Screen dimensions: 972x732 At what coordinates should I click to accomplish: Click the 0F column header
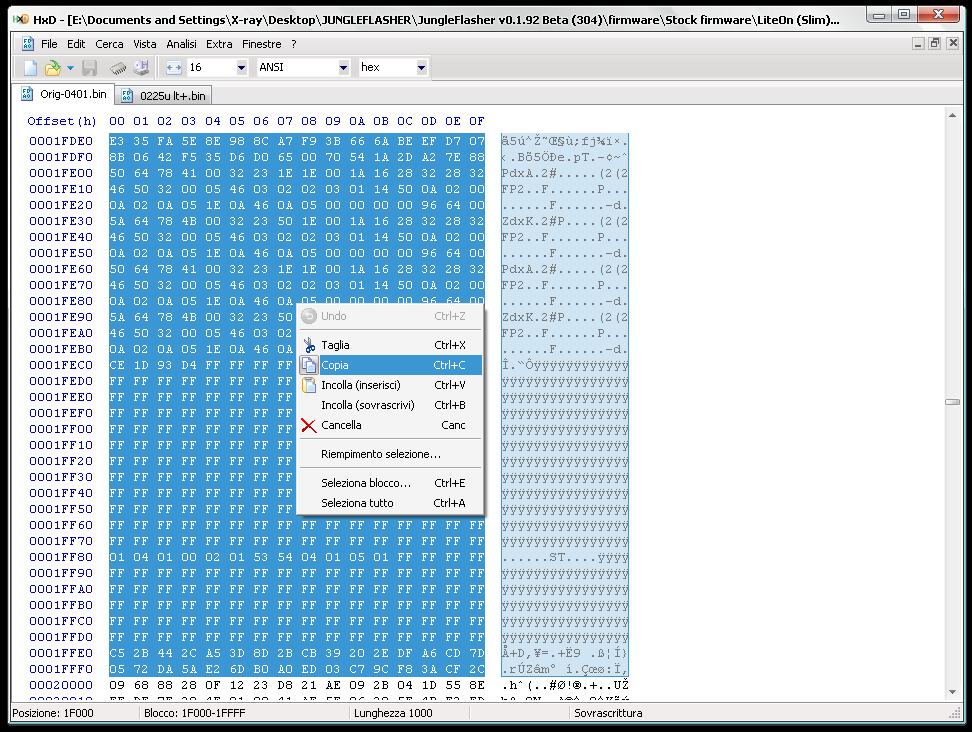pos(476,121)
